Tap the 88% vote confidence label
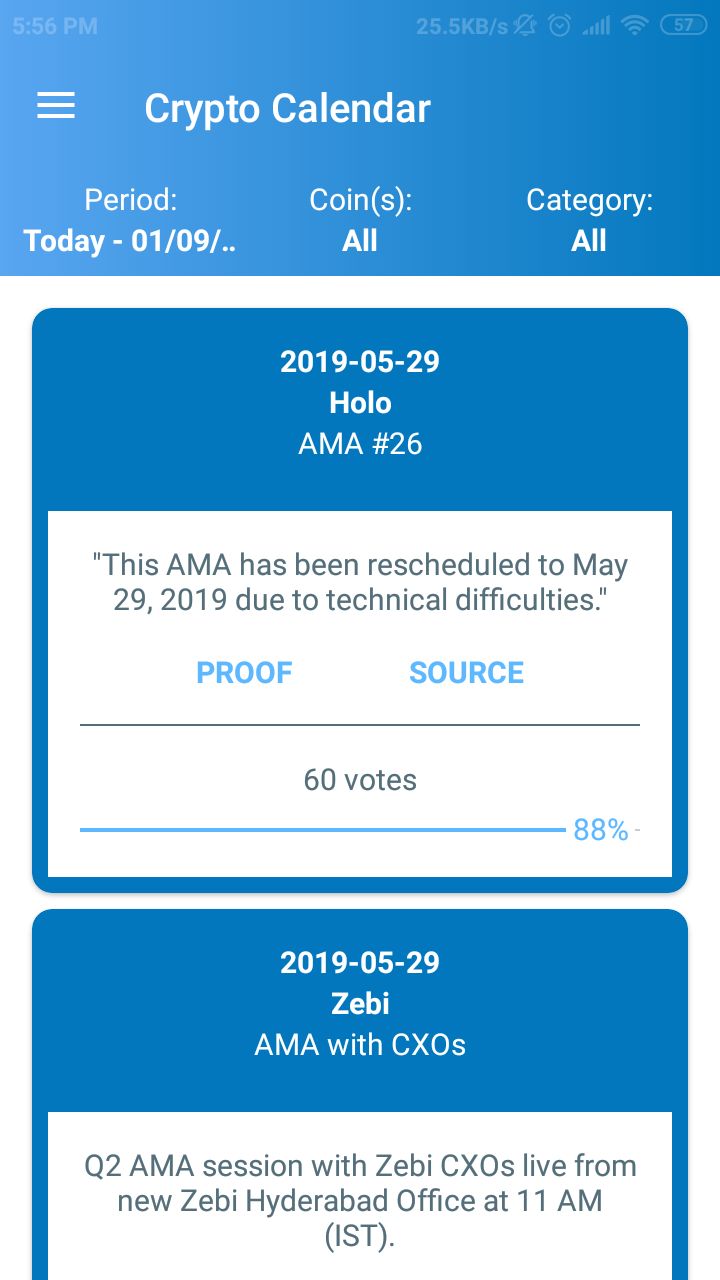720x1280 pixels. pyautogui.click(x=600, y=830)
